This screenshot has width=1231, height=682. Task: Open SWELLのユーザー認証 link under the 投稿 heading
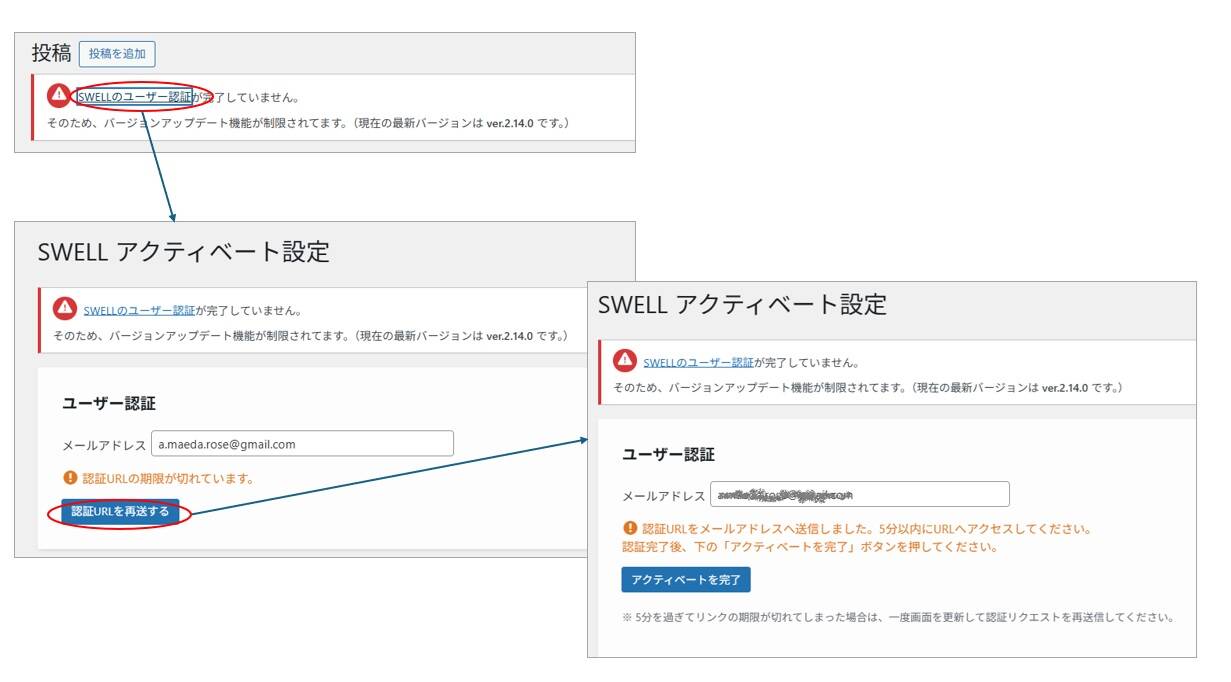[135, 98]
